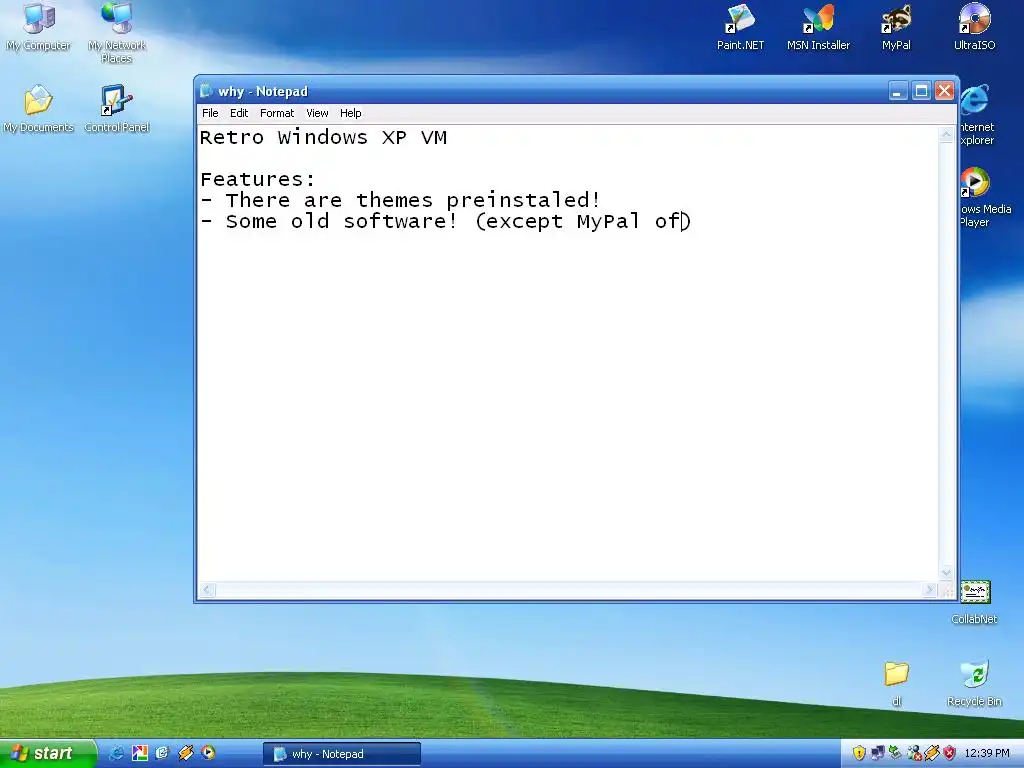Select the Control Panel desktop shortcut
The image size is (1024, 768).
coord(117,108)
